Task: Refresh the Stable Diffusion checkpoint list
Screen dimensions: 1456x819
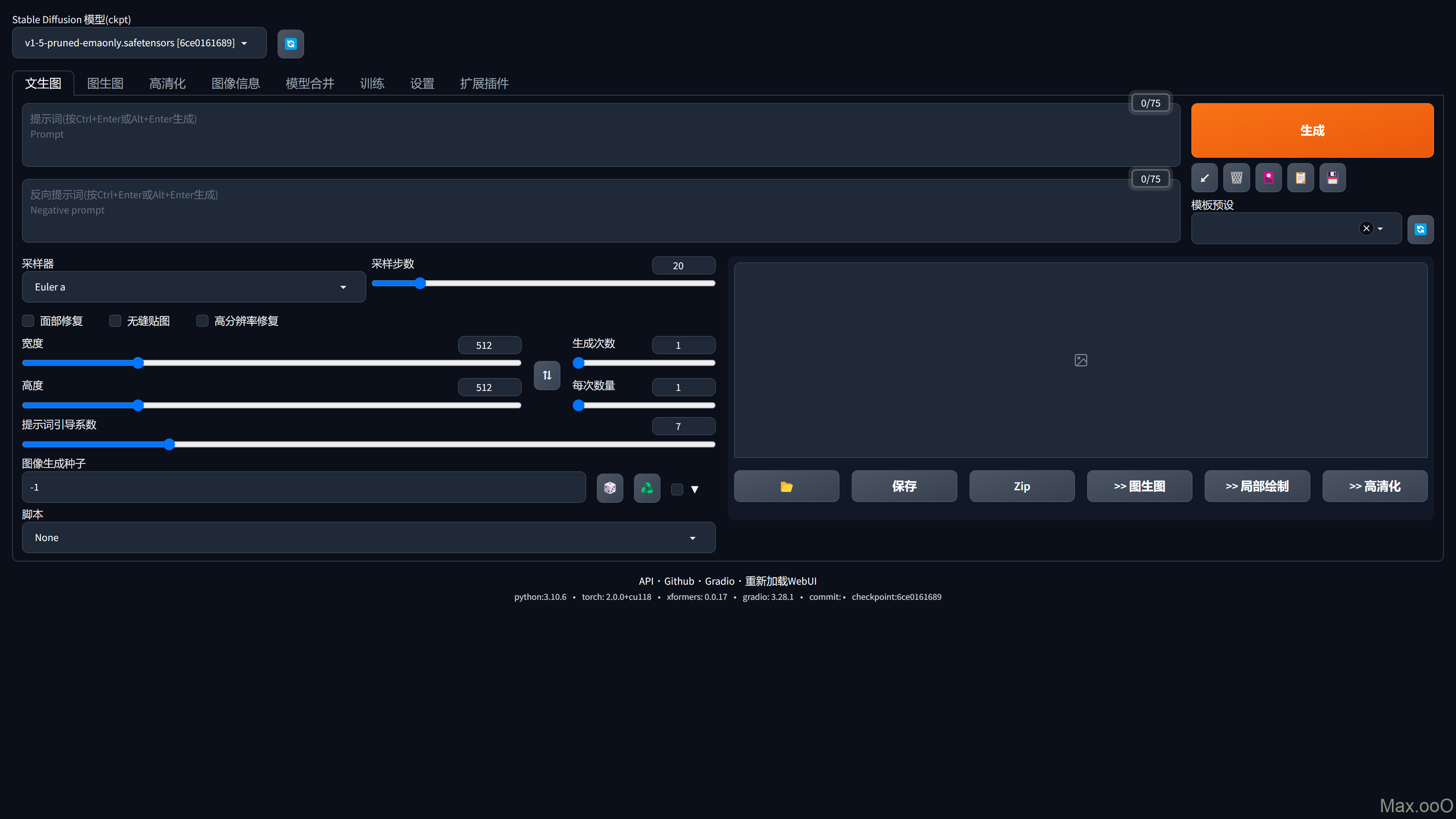Action: click(x=290, y=44)
